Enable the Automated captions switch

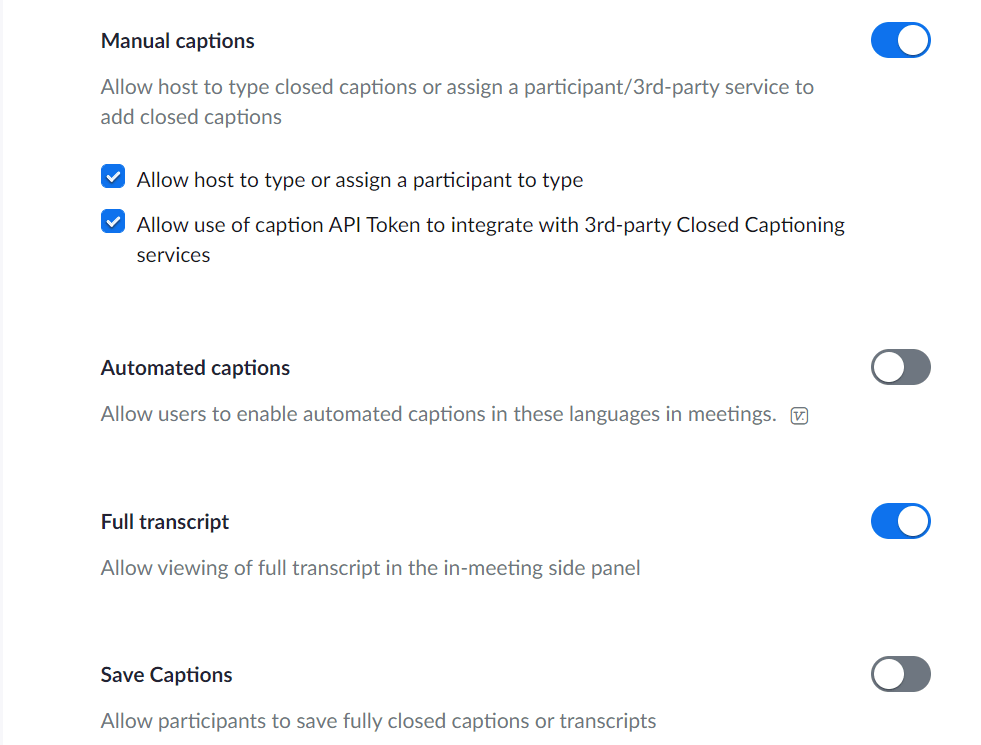click(x=900, y=367)
